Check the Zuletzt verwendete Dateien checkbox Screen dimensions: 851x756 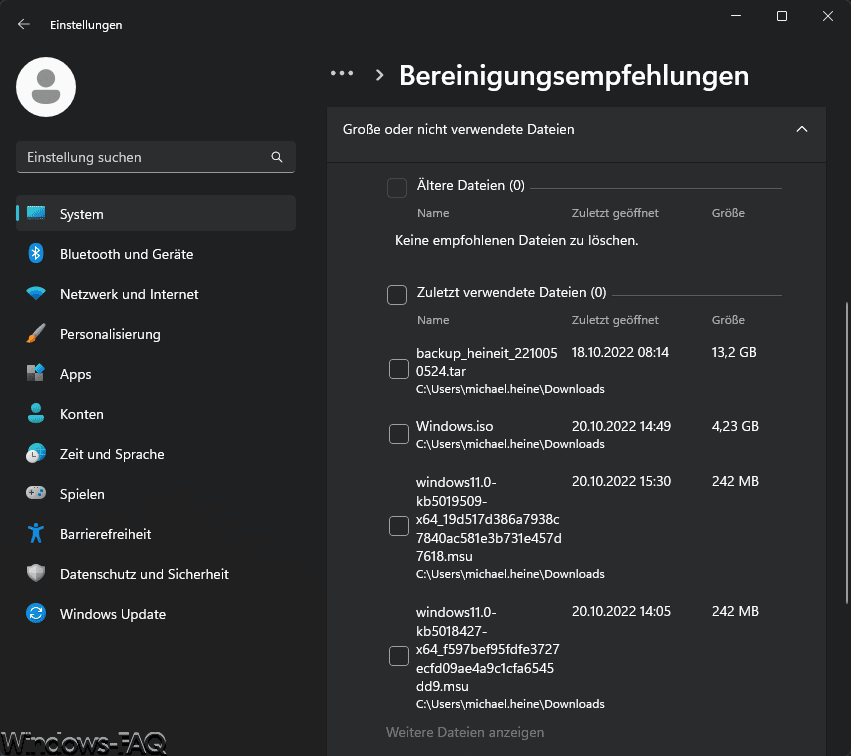click(x=397, y=295)
